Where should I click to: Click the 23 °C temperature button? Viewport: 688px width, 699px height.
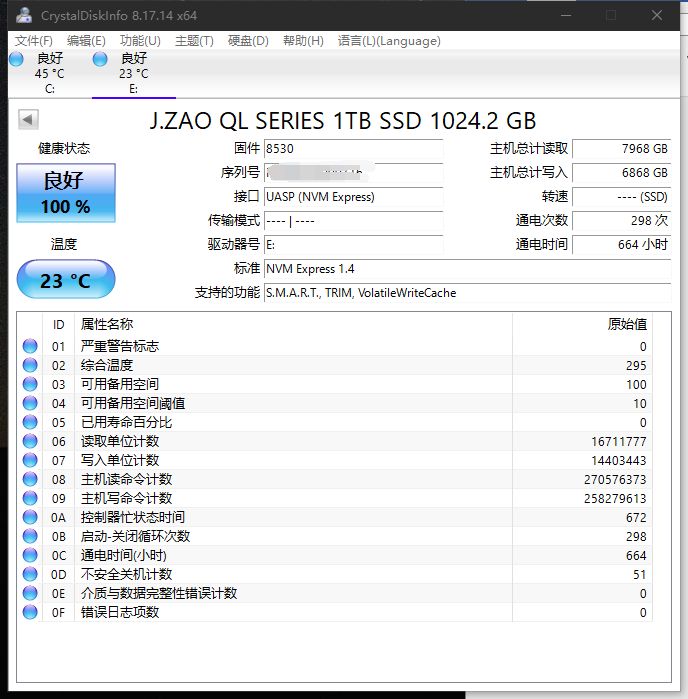click(x=66, y=280)
